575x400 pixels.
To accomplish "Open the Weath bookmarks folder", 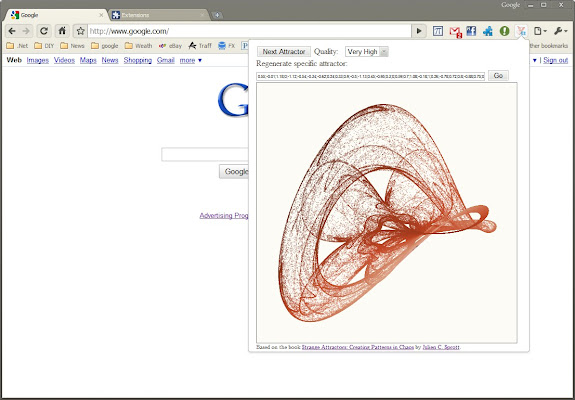I will tap(138, 46).
